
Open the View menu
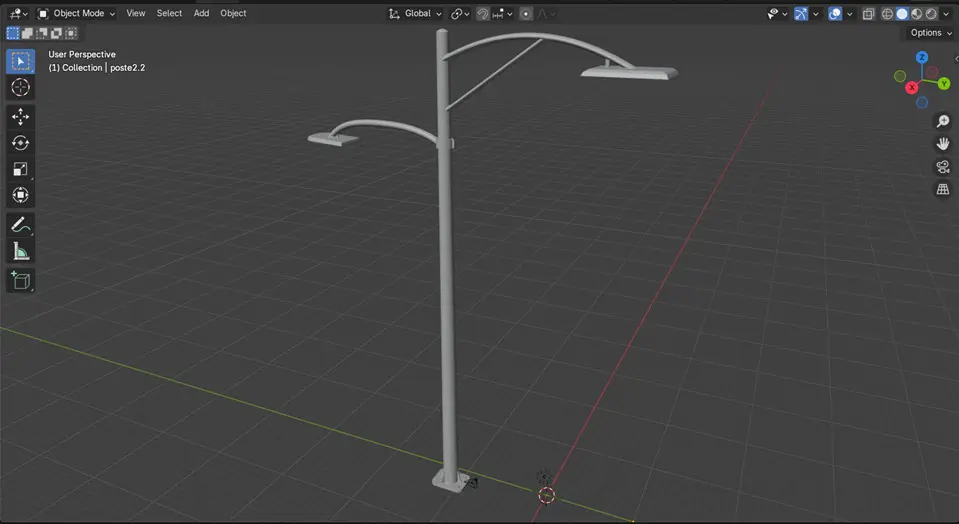click(x=136, y=13)
